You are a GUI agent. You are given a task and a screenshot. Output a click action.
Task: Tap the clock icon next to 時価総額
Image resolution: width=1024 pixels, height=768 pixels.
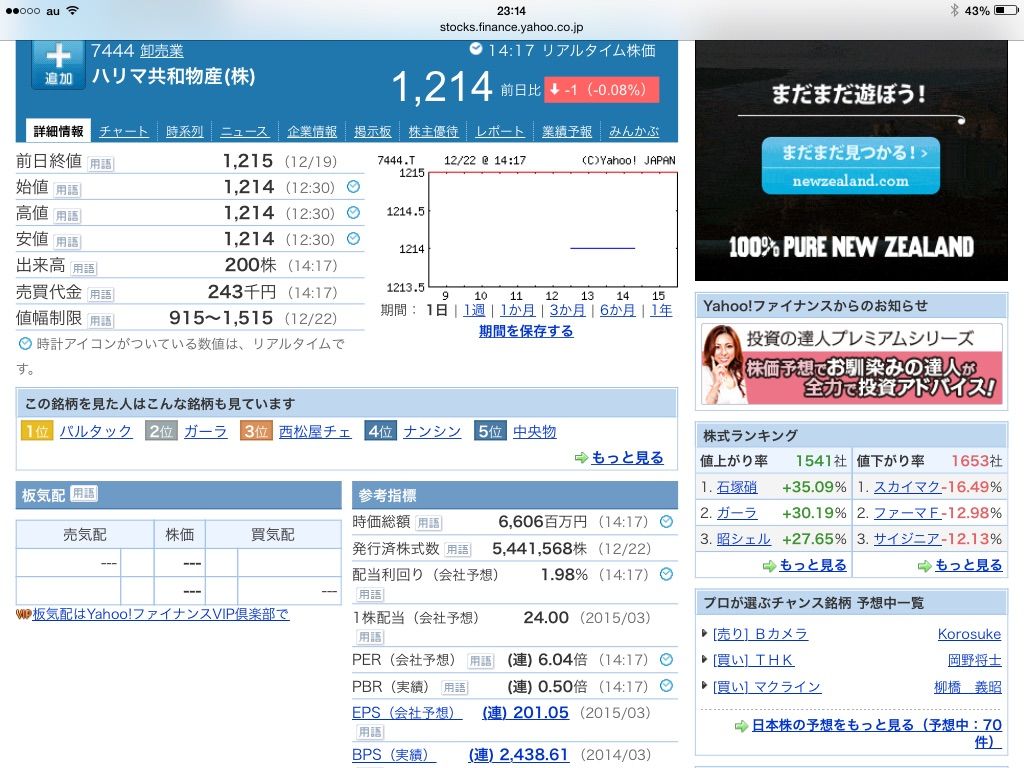pyautogui.click(x=666, y=521)
